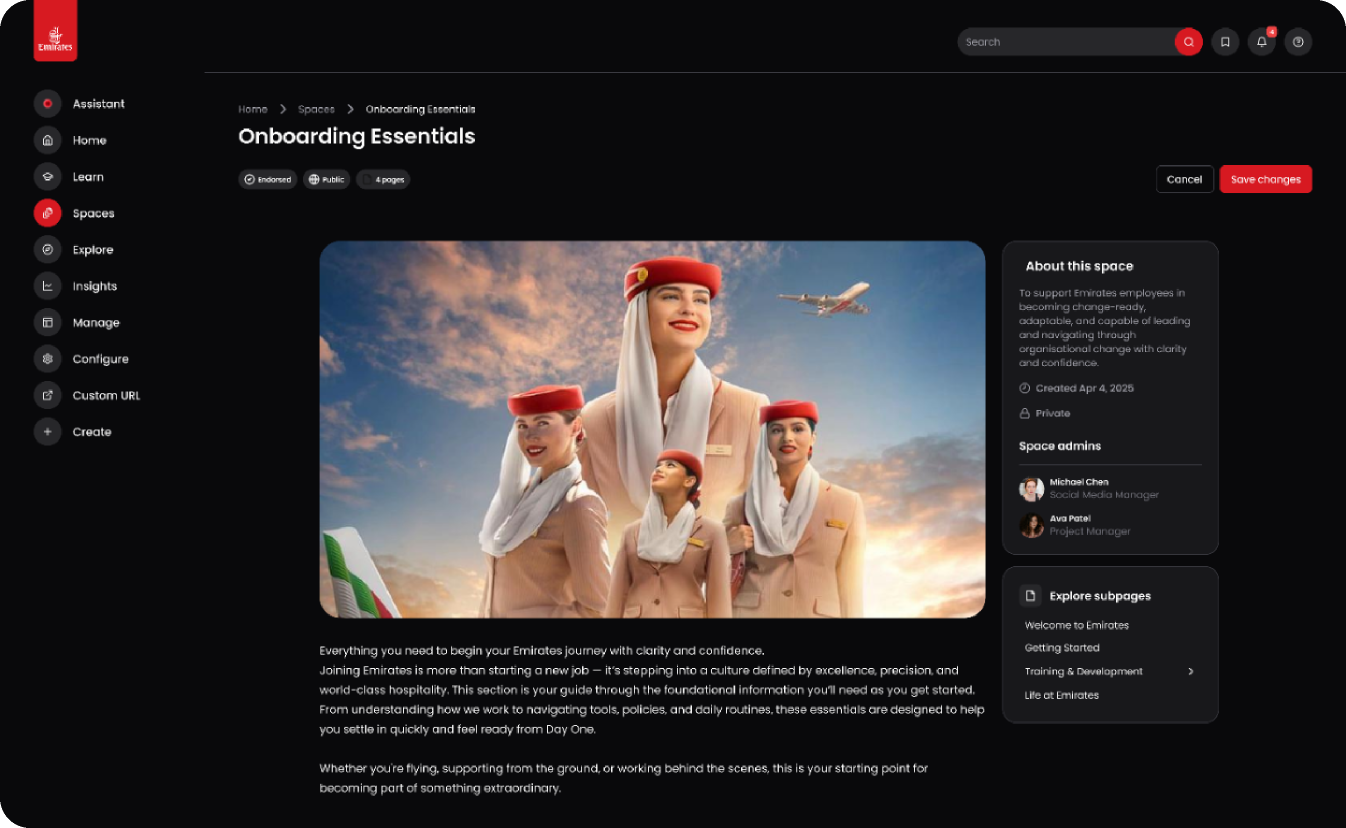Open the Assistant menu label
The image size is (1346, 828).
click(x=99, y=104)
